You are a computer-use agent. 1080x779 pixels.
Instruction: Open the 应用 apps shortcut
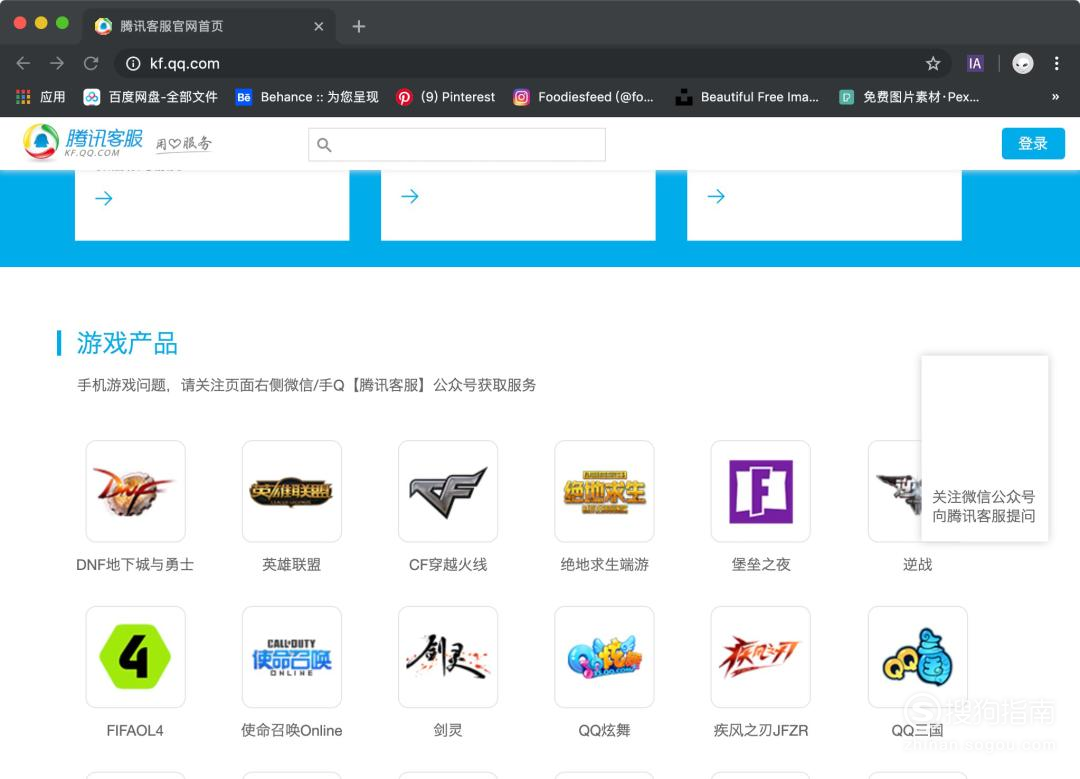(41, 97)
